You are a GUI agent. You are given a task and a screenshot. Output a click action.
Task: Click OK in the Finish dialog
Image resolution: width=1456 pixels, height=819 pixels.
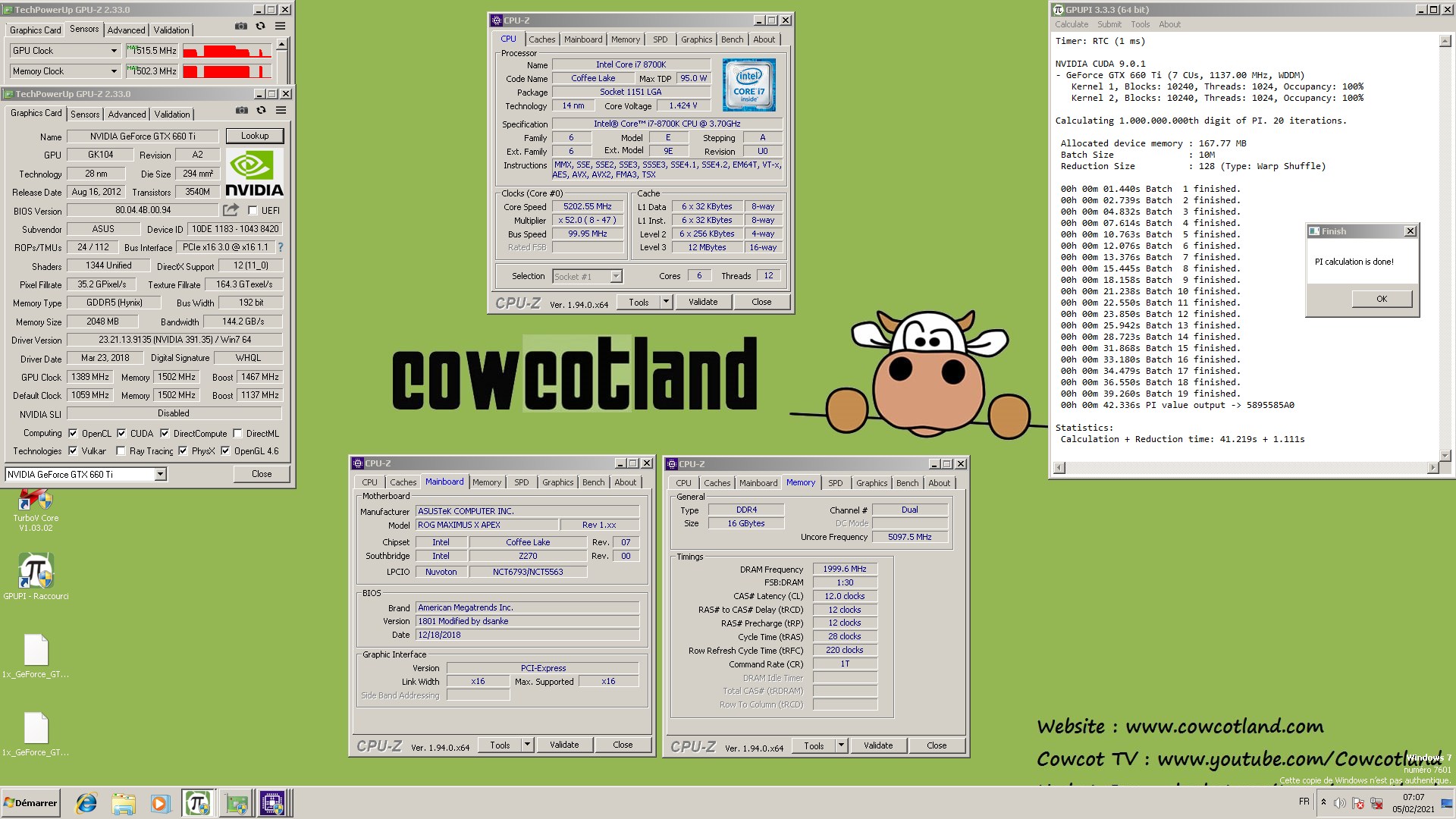[1382, 299]
